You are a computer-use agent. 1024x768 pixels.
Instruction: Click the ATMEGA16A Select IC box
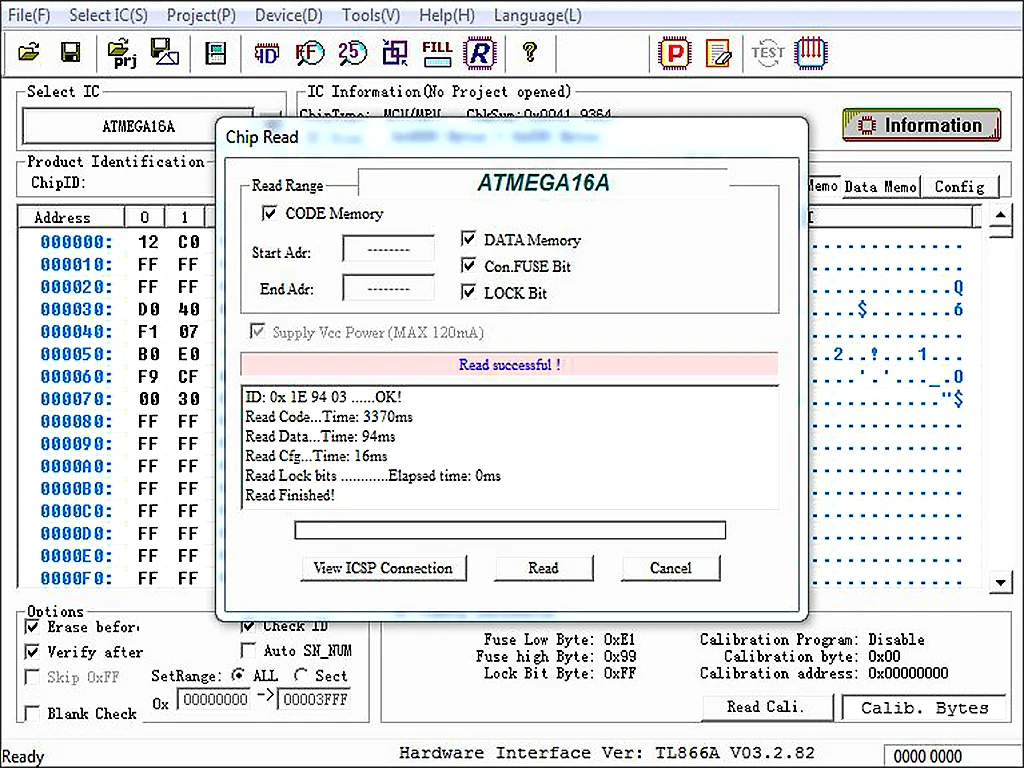point(138,126)
